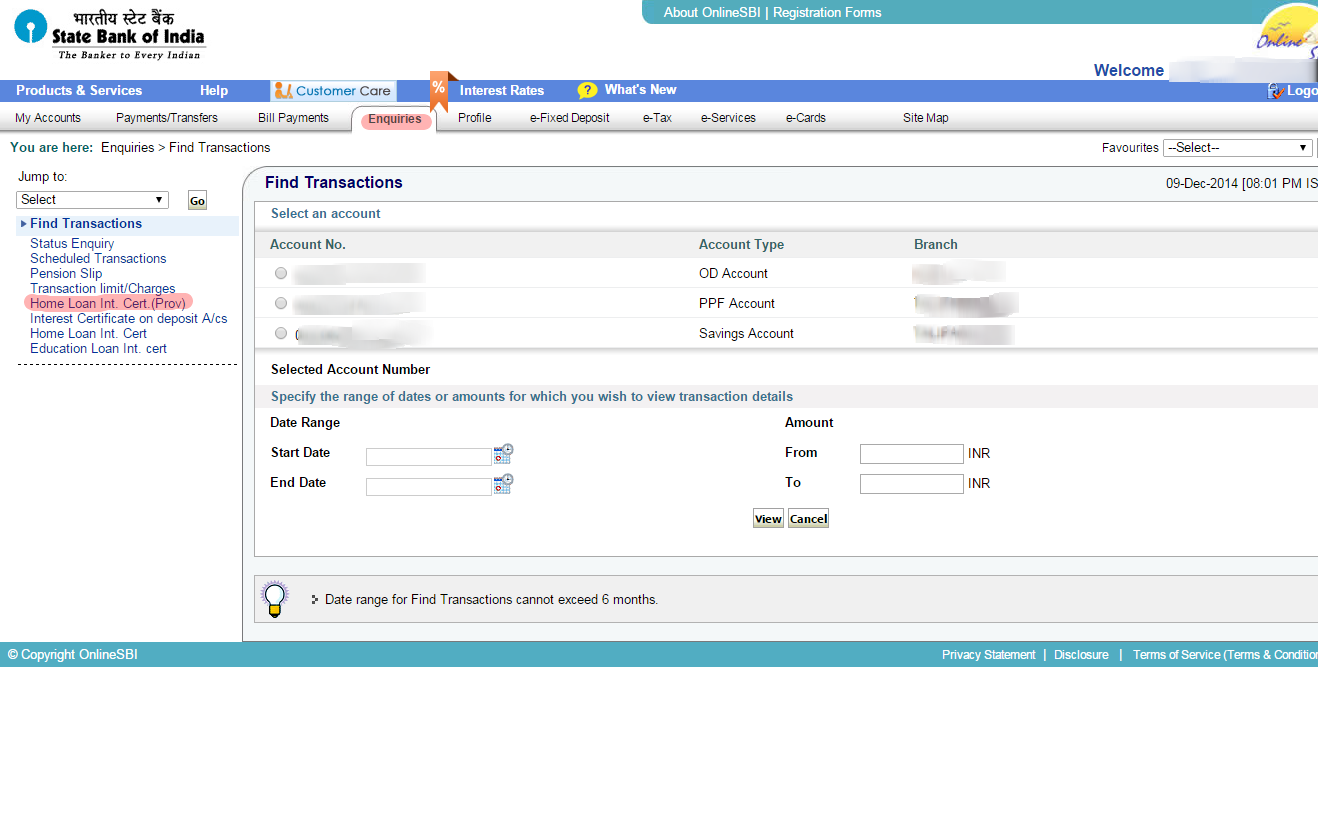Open the e-Cards tab
The image size is (1318, 829).
(806, 118)
